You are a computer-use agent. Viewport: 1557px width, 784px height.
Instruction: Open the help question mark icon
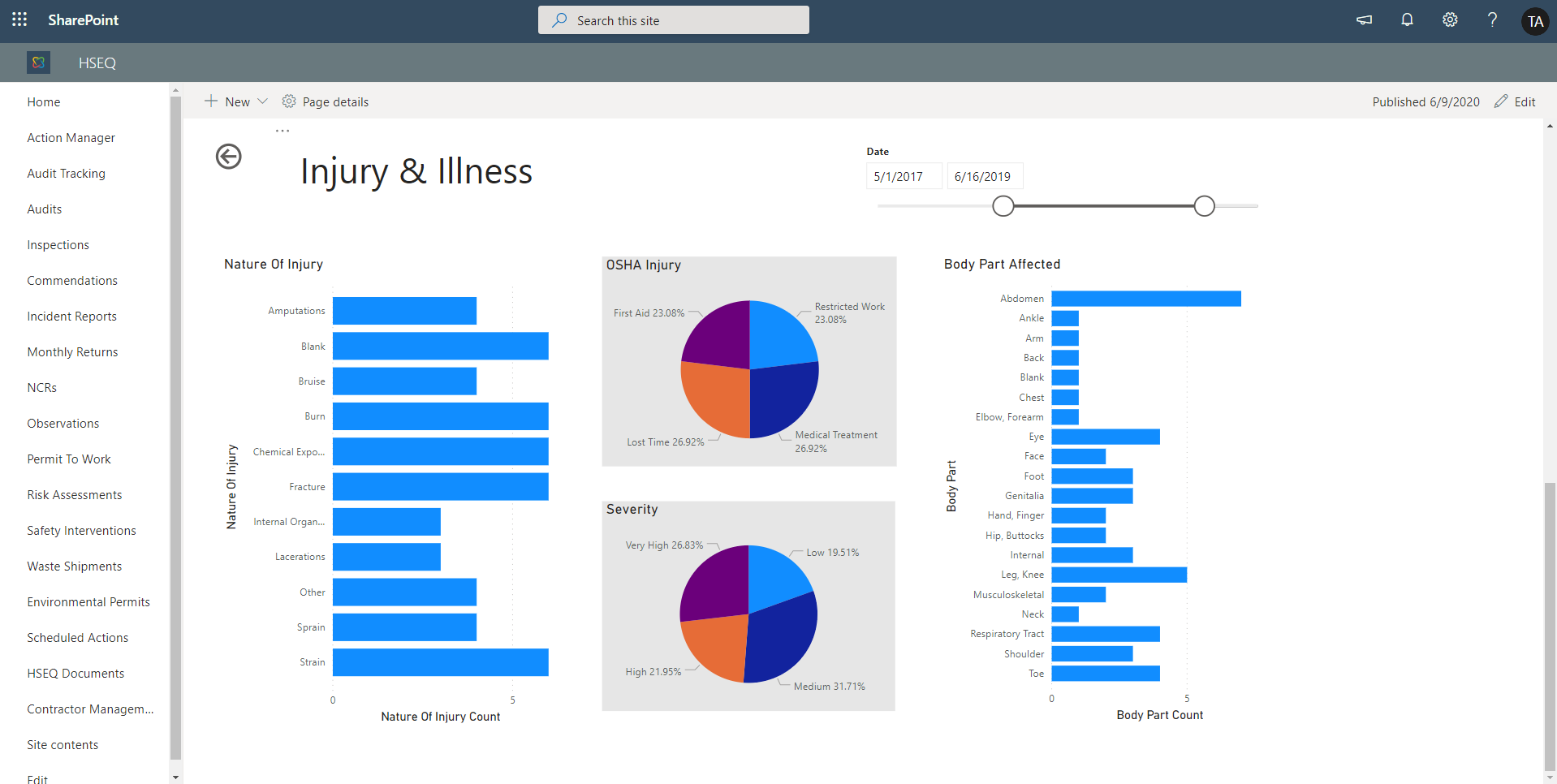tap(1492, 20)
